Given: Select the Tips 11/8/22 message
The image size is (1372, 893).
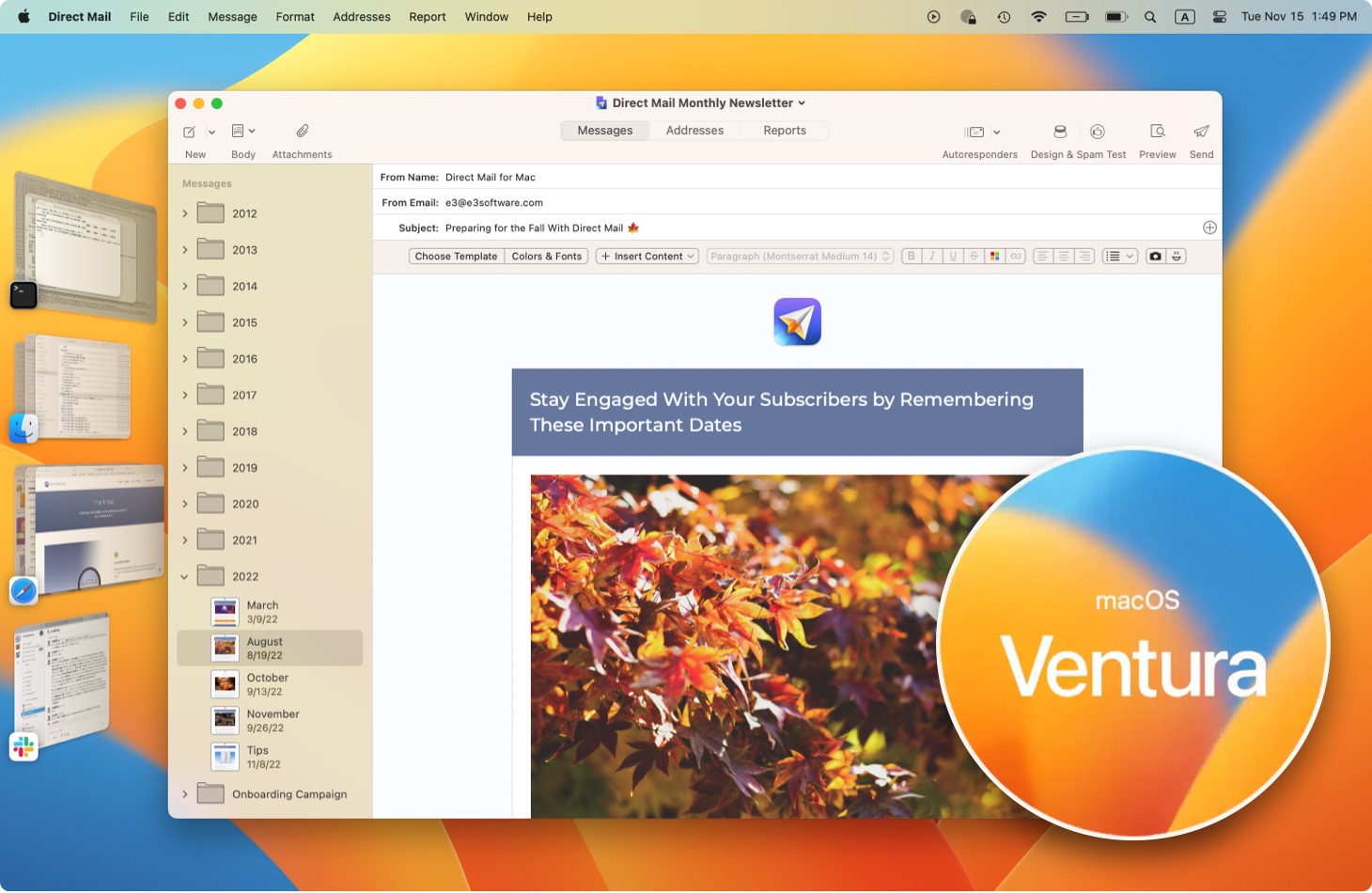Looking at the screenshot, I should coord(270,757).
